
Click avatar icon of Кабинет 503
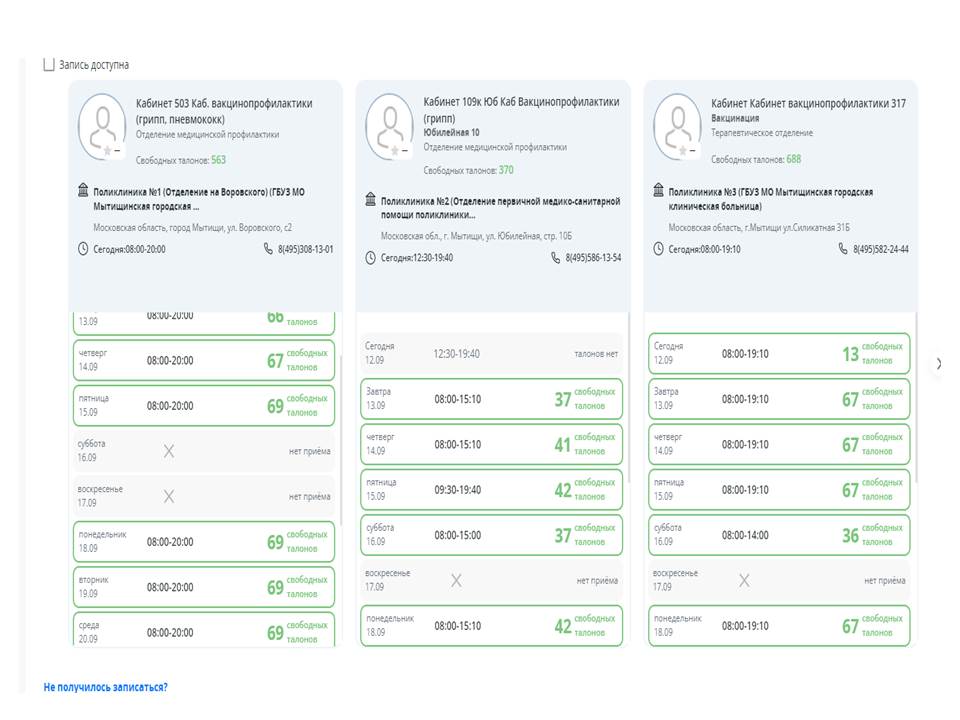coord(104,127)
